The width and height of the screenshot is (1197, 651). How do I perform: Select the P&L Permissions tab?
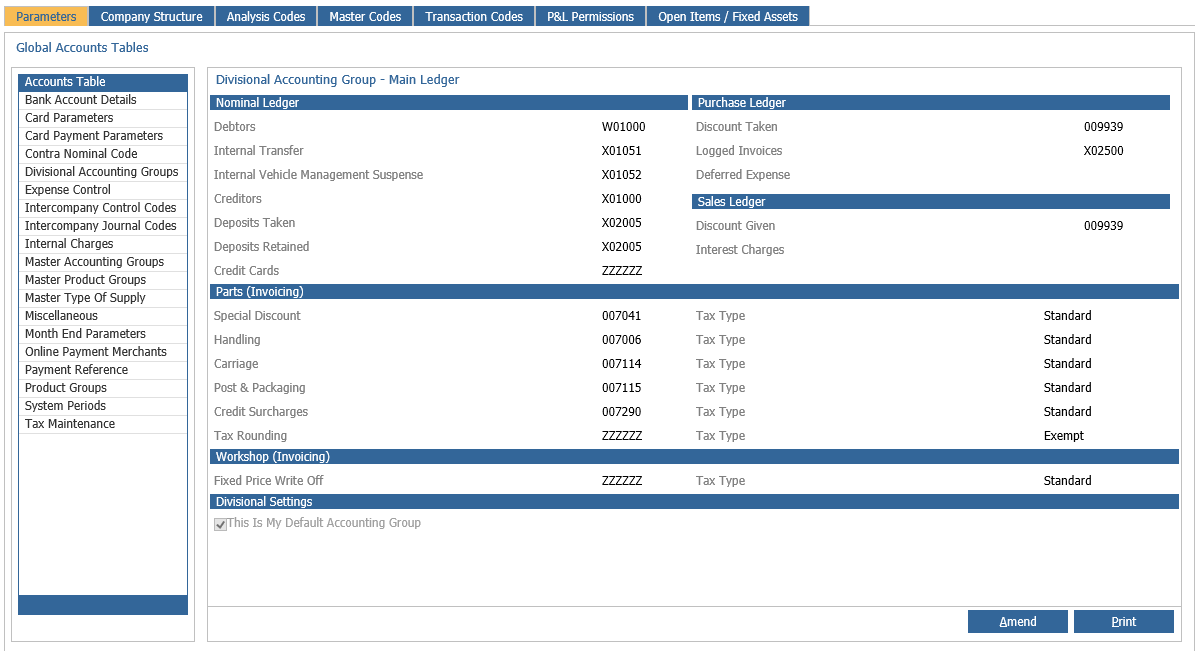[590, 16]
